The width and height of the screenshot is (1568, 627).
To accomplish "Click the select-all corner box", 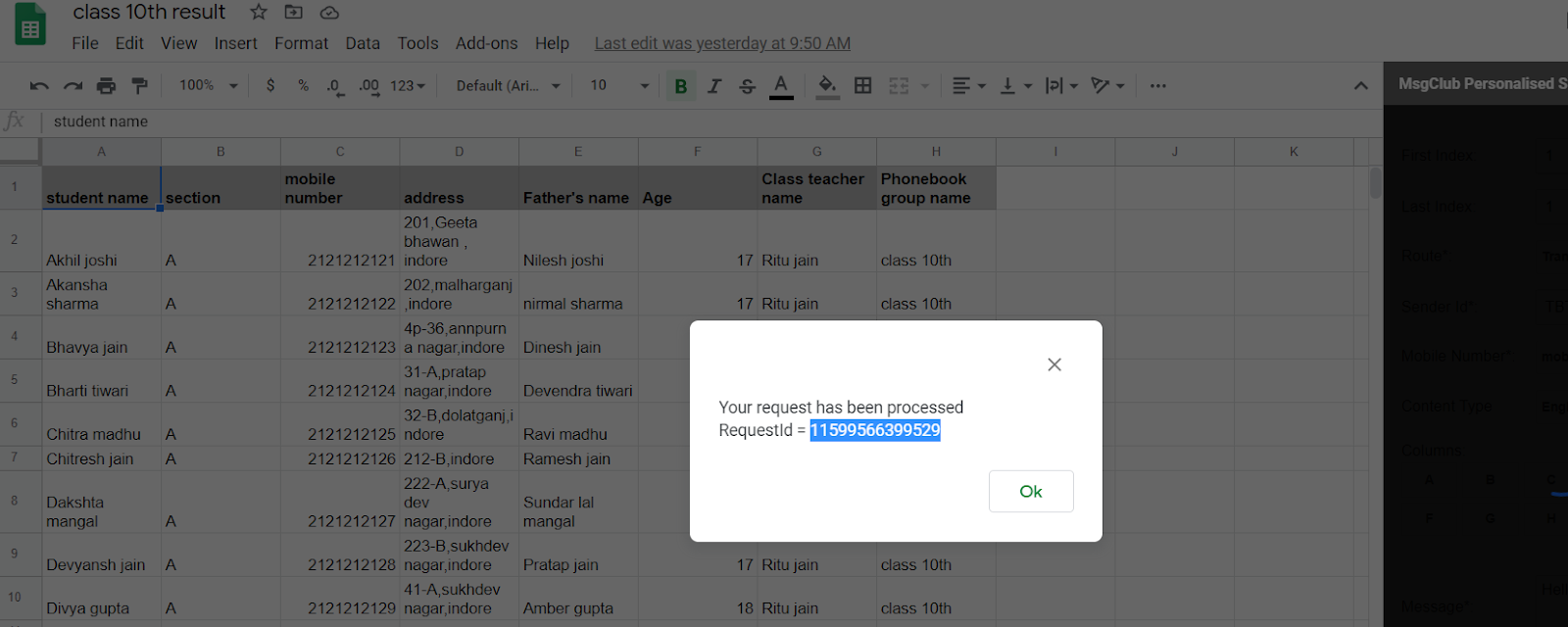I will pos(20,152).
